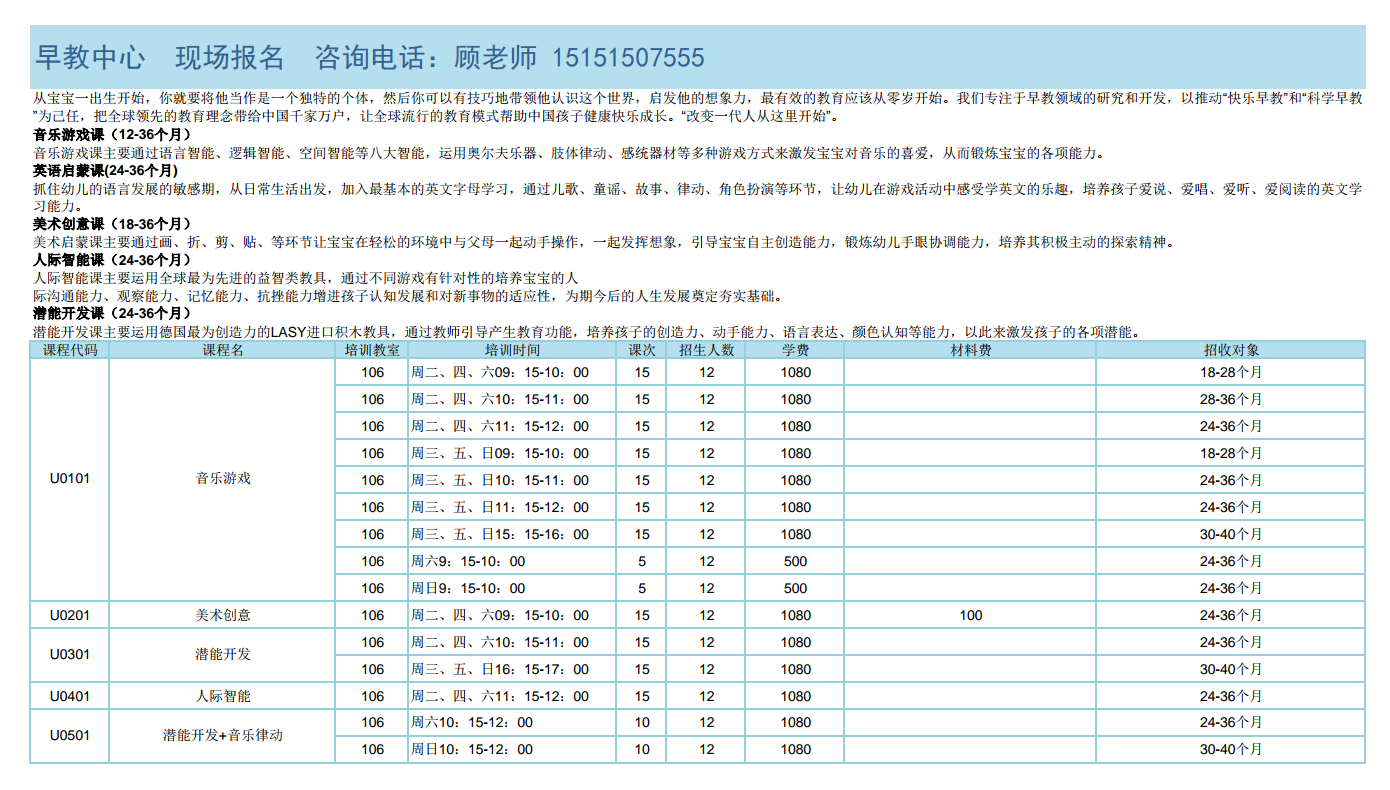Select the 美术创意课 section heading
The width and height of the screenshot is (1390, 790).
111,224
